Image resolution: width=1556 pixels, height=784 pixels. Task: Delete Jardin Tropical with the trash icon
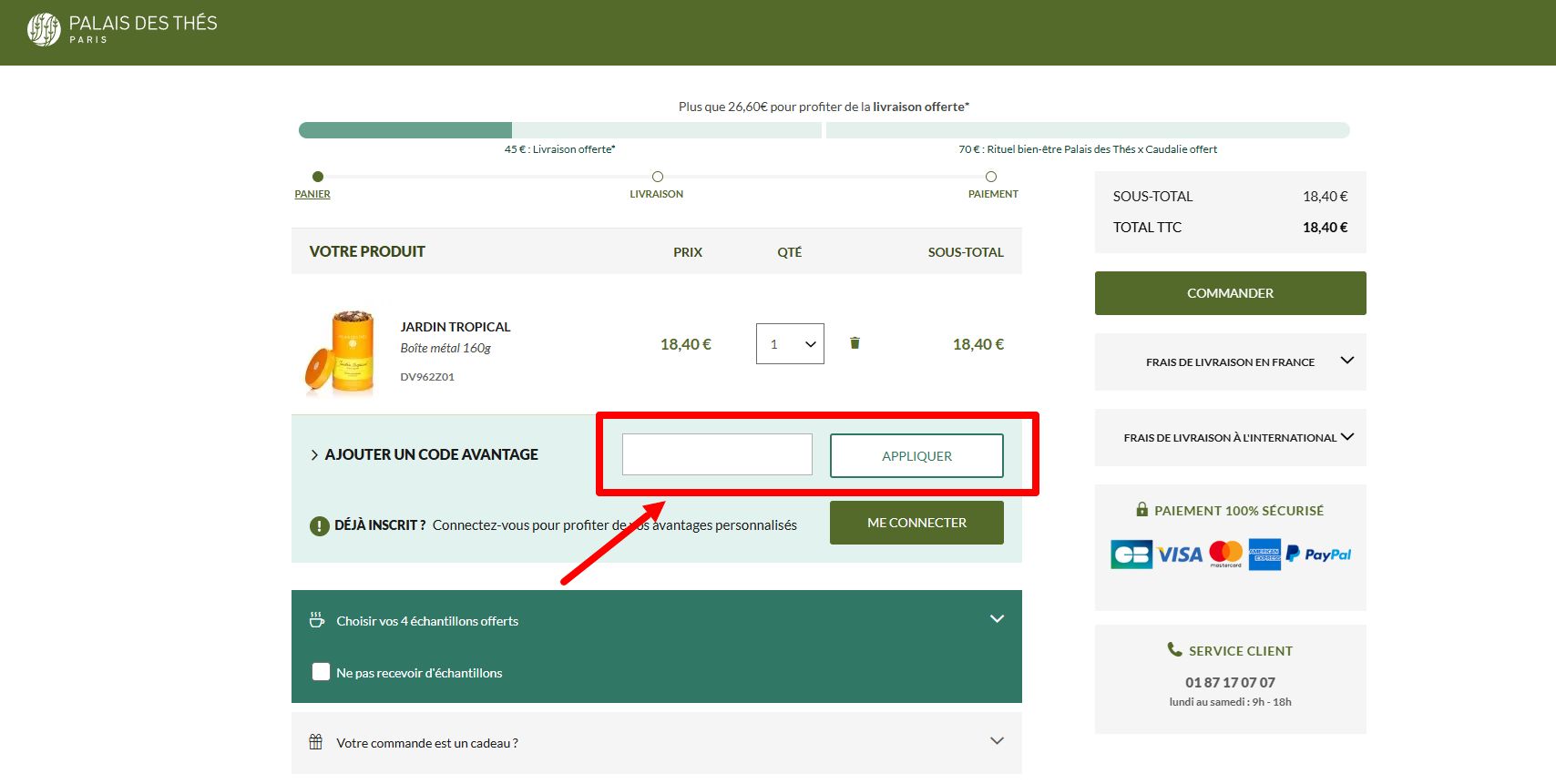855,343
